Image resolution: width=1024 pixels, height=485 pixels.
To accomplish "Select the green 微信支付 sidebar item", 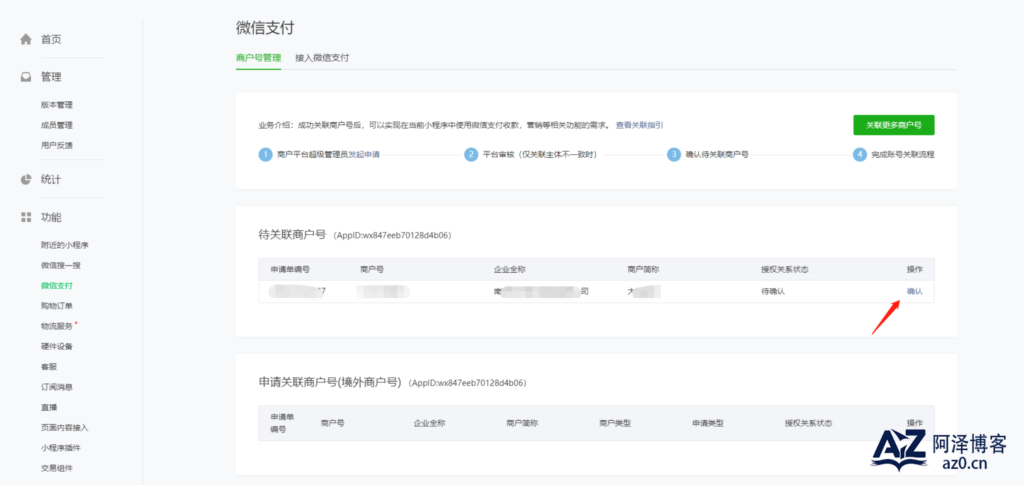I will 57,285.
